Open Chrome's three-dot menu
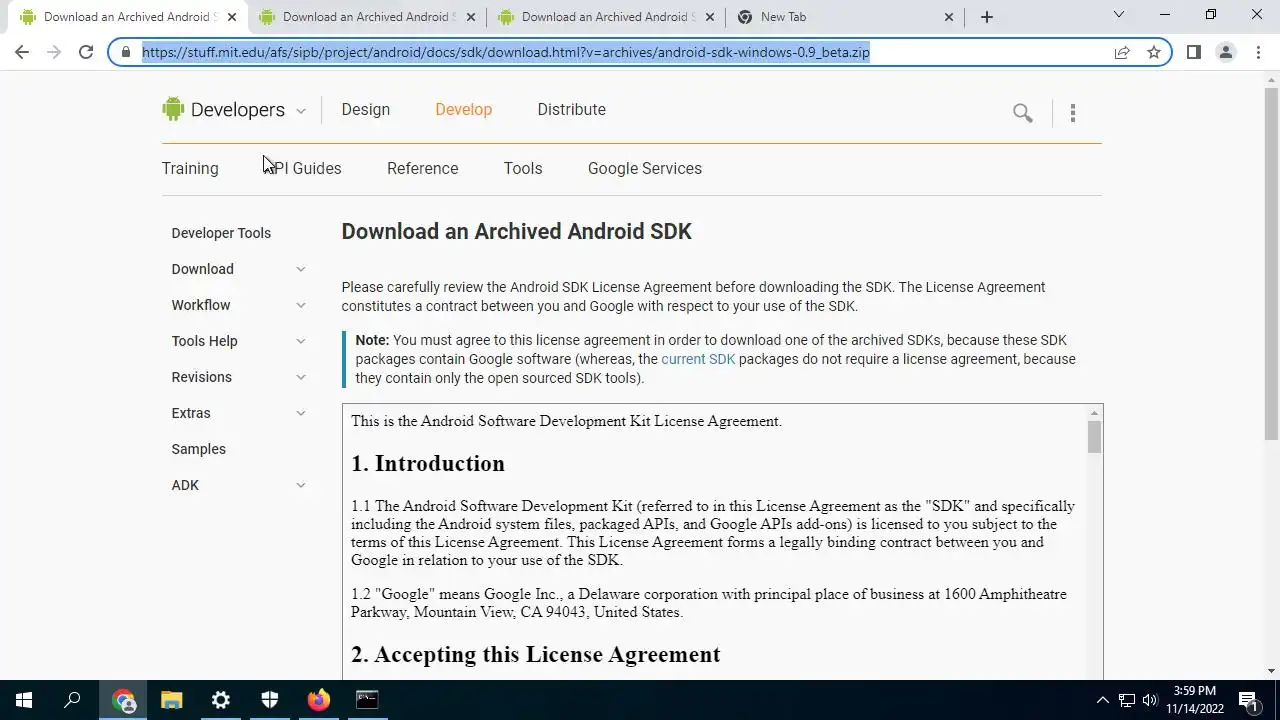Viewport: 1280px width, 720px height. tap(1258, 52)
